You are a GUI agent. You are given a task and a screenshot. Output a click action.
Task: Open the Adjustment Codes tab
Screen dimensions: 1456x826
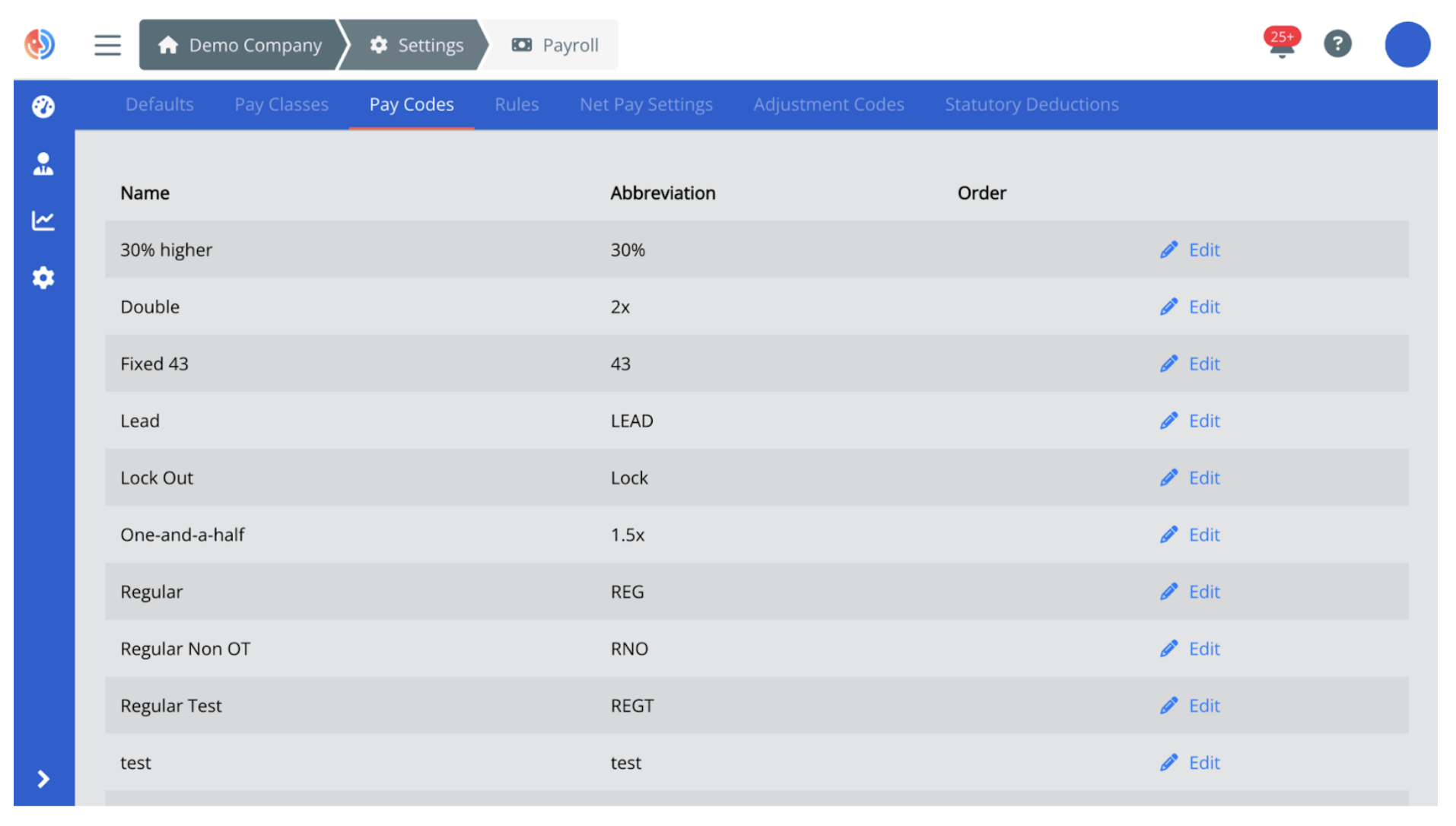tap(828, 104)
